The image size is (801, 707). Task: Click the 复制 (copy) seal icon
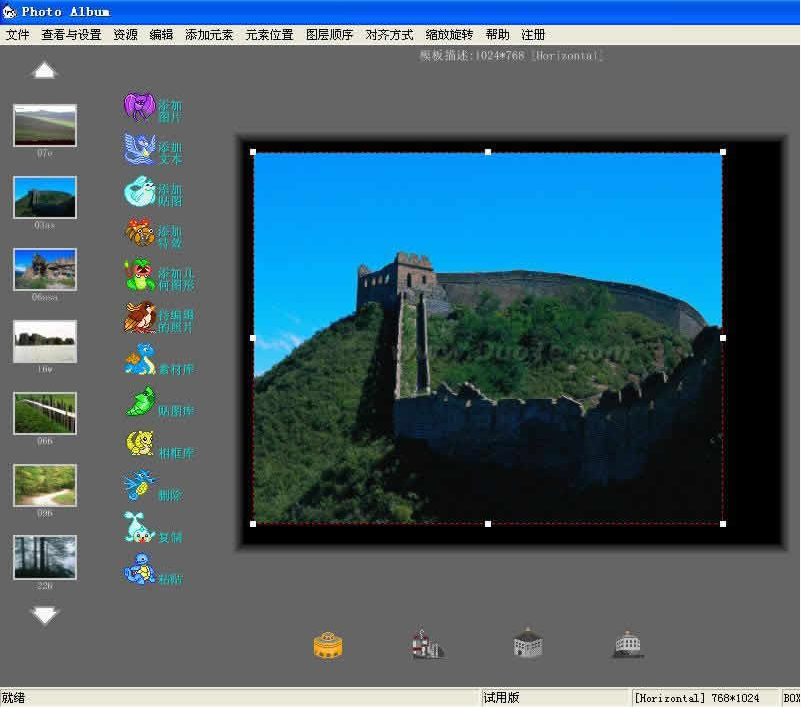pyautogui.click(x=139, y=528)
